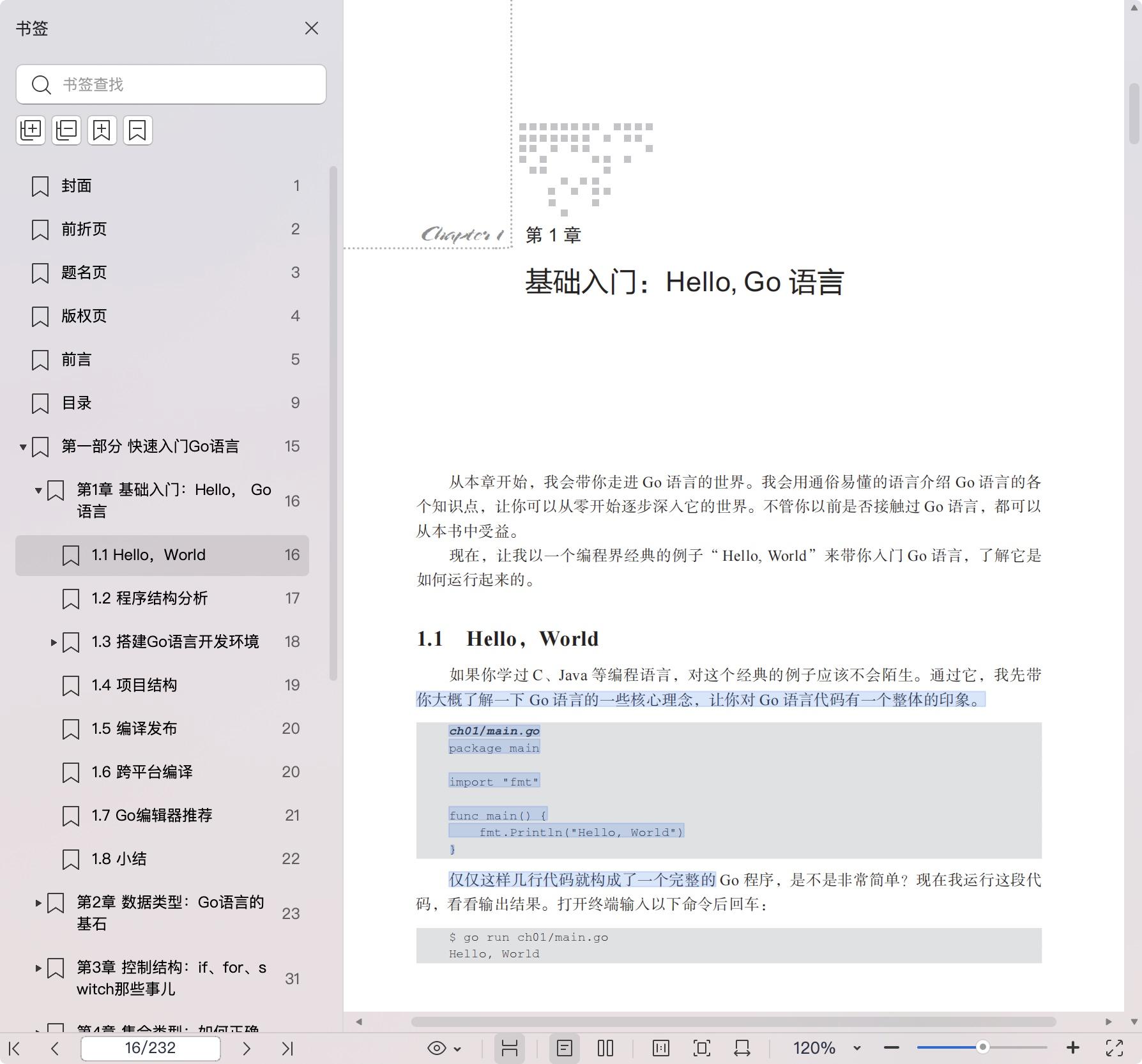Viewport: 1142px width, 1064px height.
Task: Set actual size 1:1 view
Action: [x=661, y=1048]
